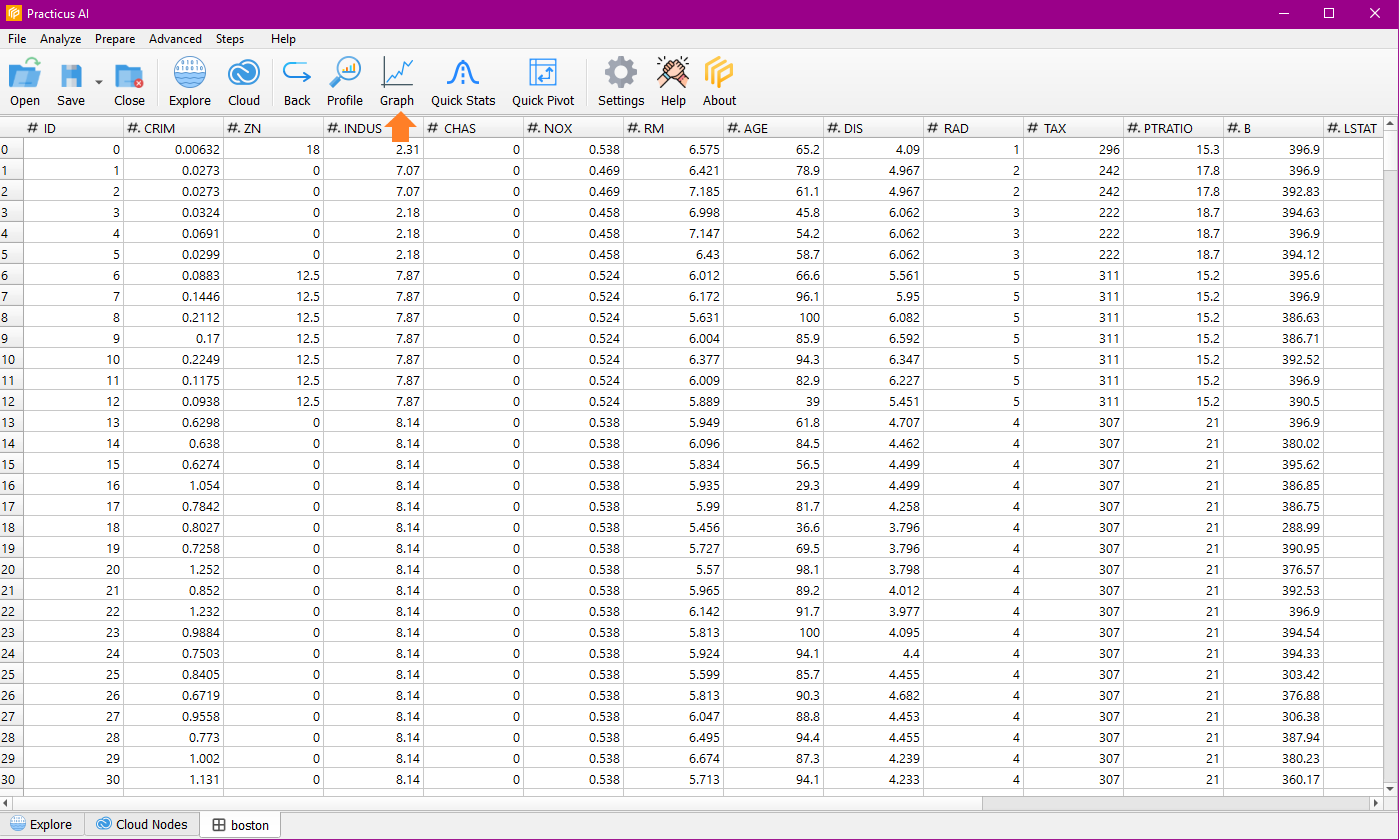The height and width of the screenshot is (840, 1399).
Task: Click the Close folder icon
Action: pos(129,76)
